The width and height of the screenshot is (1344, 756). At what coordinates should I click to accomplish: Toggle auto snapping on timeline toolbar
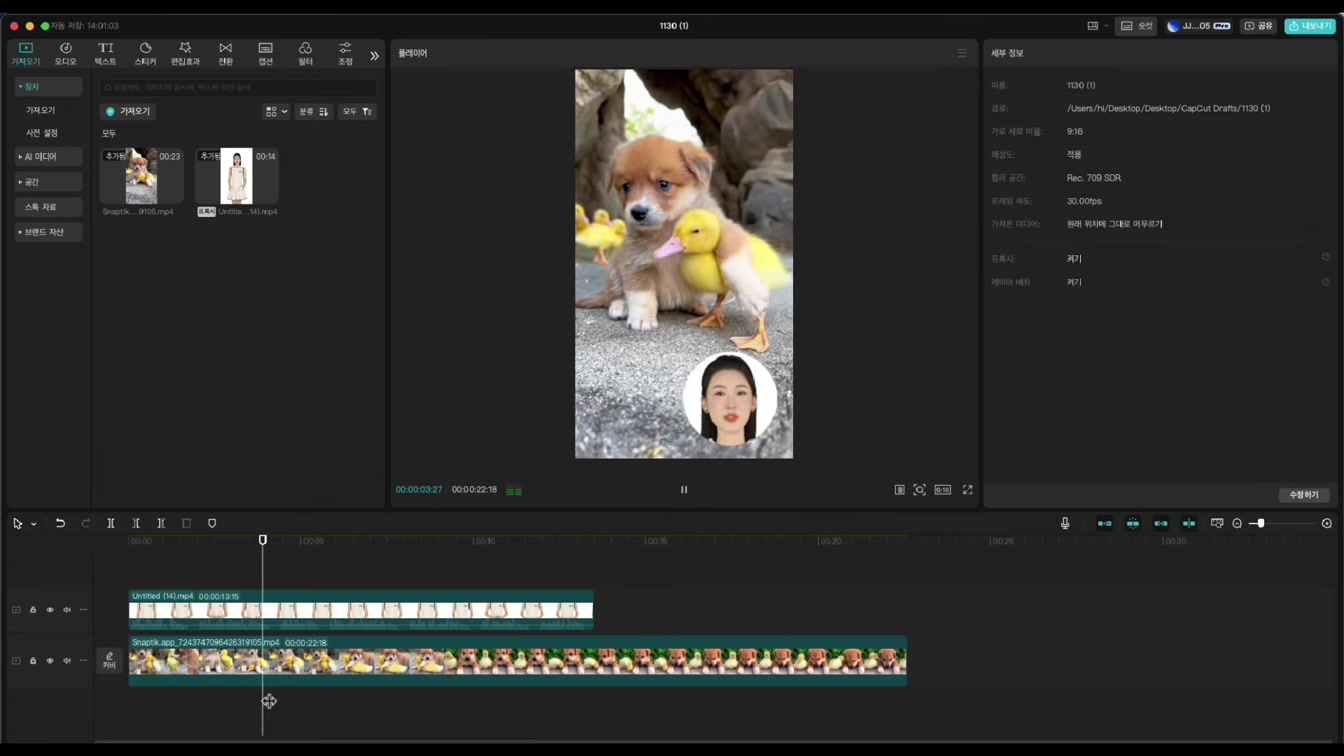1133,524
